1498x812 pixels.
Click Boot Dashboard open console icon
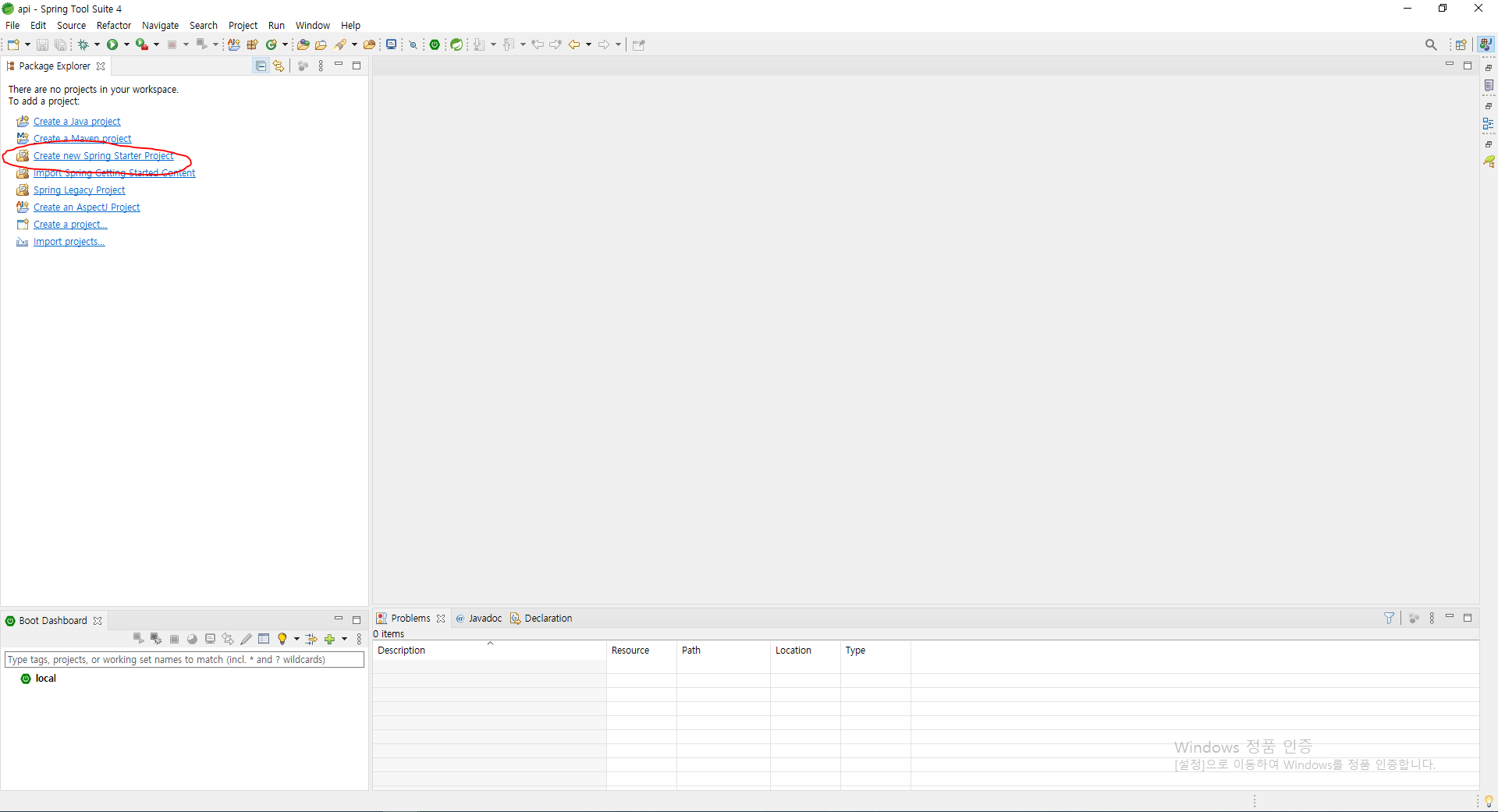[x=210, y=639]
